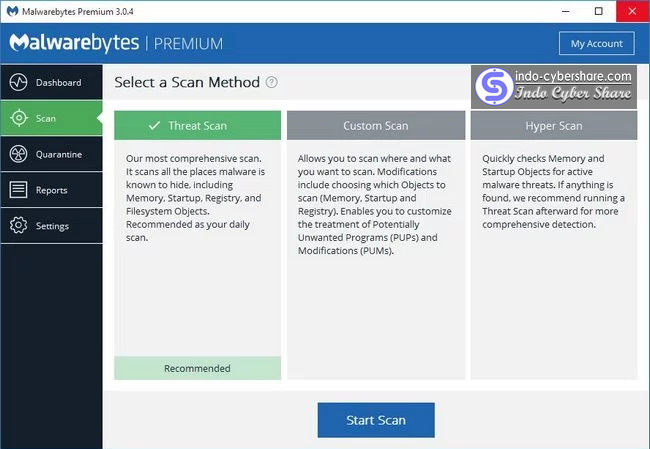Click the Dashboard pulse icon in sidebar
The image size is (650, 449).
pyautogui.click(x=19, y=82)
